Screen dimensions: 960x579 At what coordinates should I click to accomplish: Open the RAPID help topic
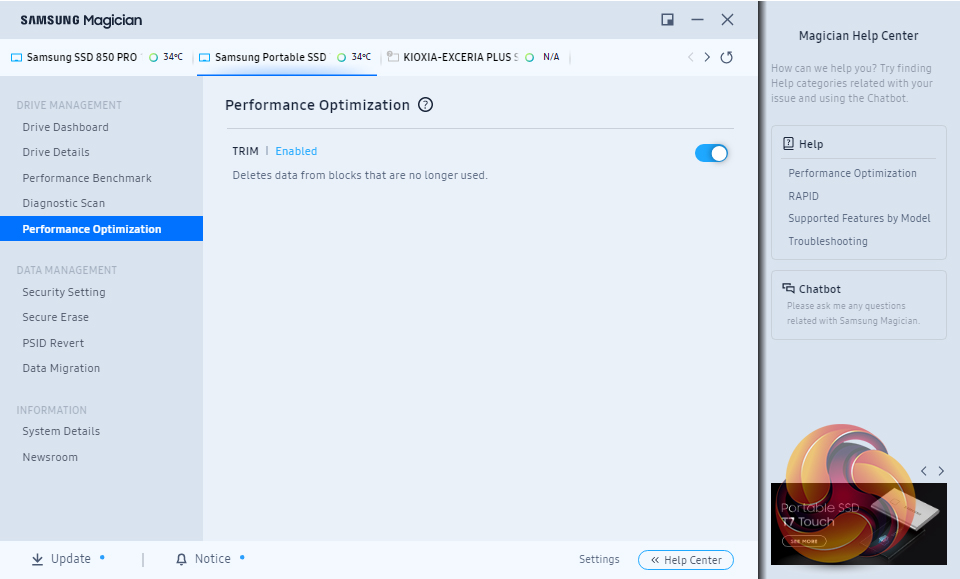(803, 196)
